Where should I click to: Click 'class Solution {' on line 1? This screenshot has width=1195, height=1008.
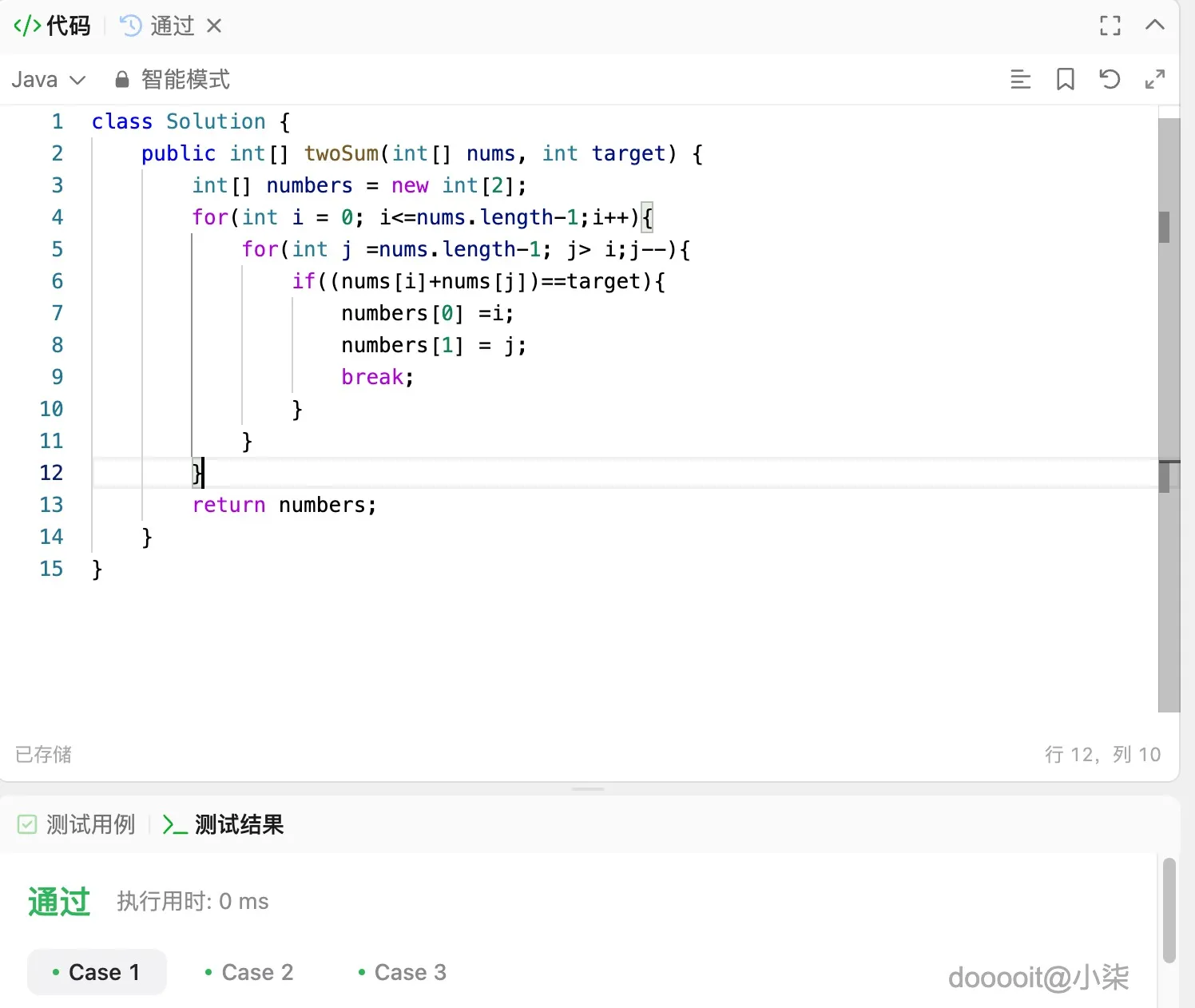point(191,121)
